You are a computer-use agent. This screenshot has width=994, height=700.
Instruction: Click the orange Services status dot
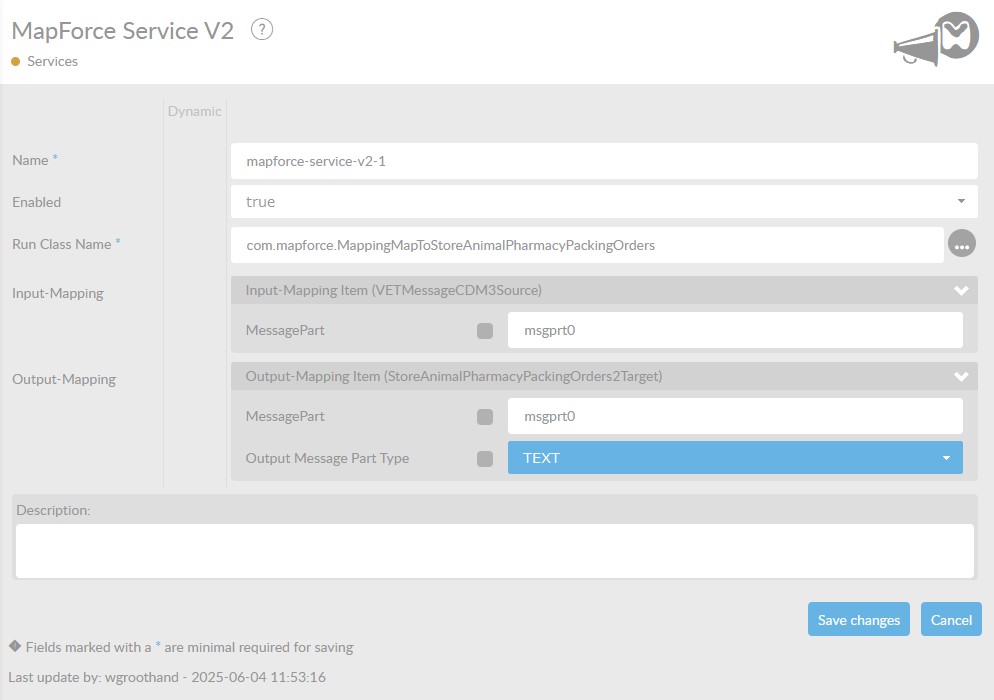pyautogui.click(x=16, y=62)
